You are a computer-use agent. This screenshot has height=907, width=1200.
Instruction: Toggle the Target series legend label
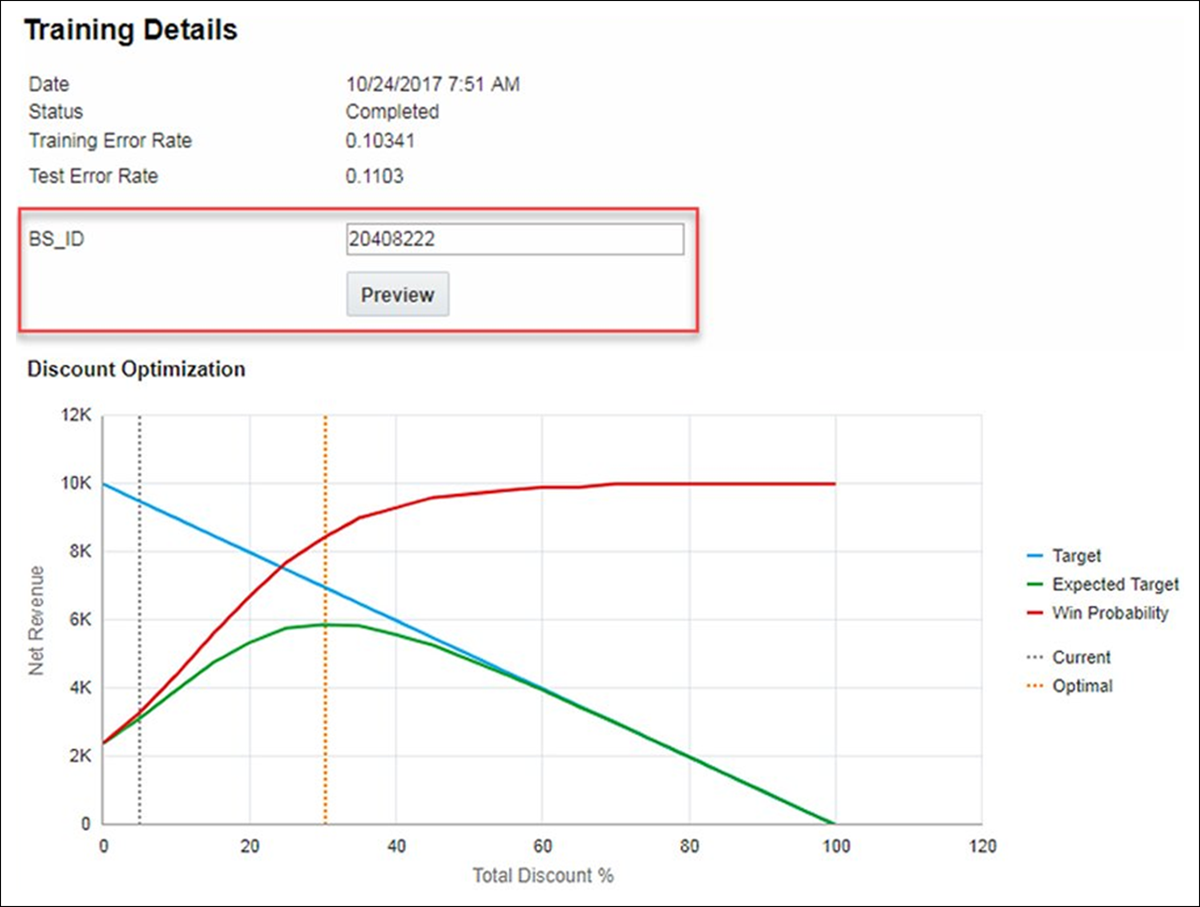click(x=1076, y=556)
